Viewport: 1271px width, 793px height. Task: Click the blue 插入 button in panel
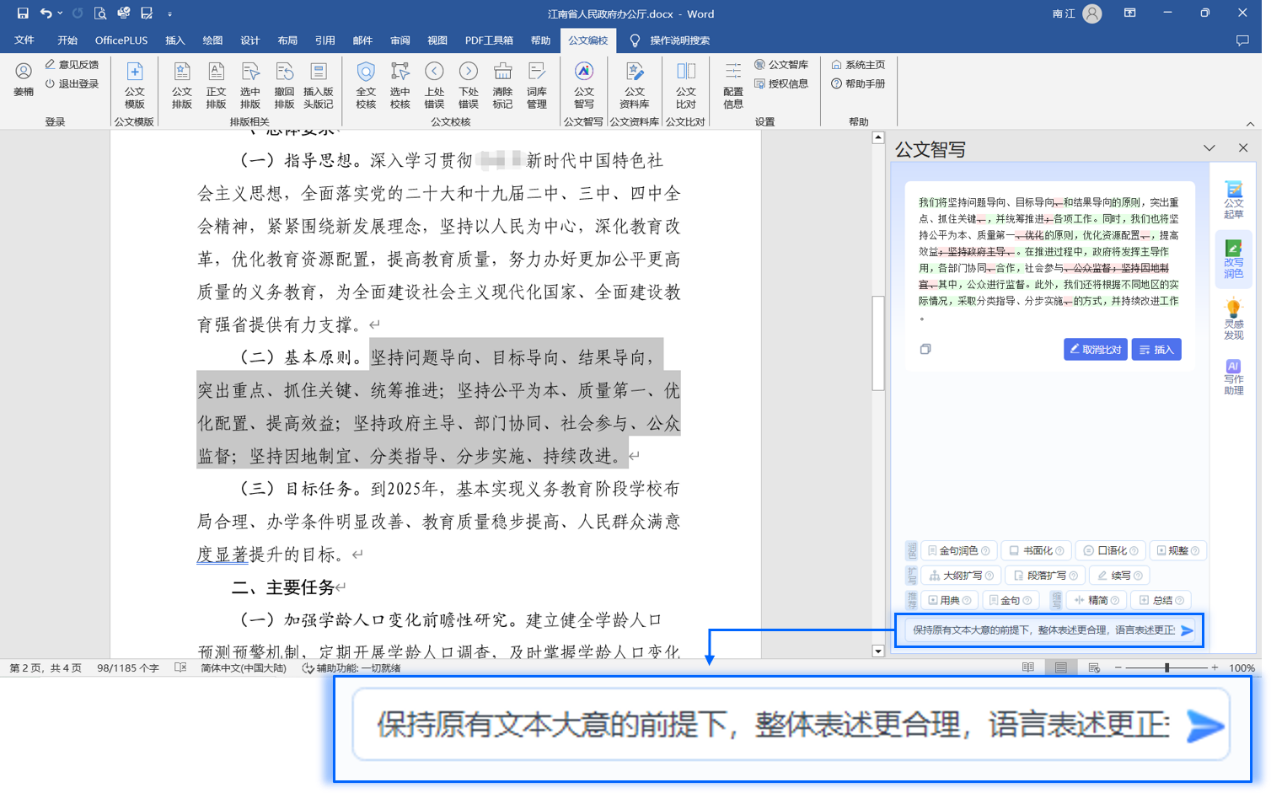pos(1156,349)
